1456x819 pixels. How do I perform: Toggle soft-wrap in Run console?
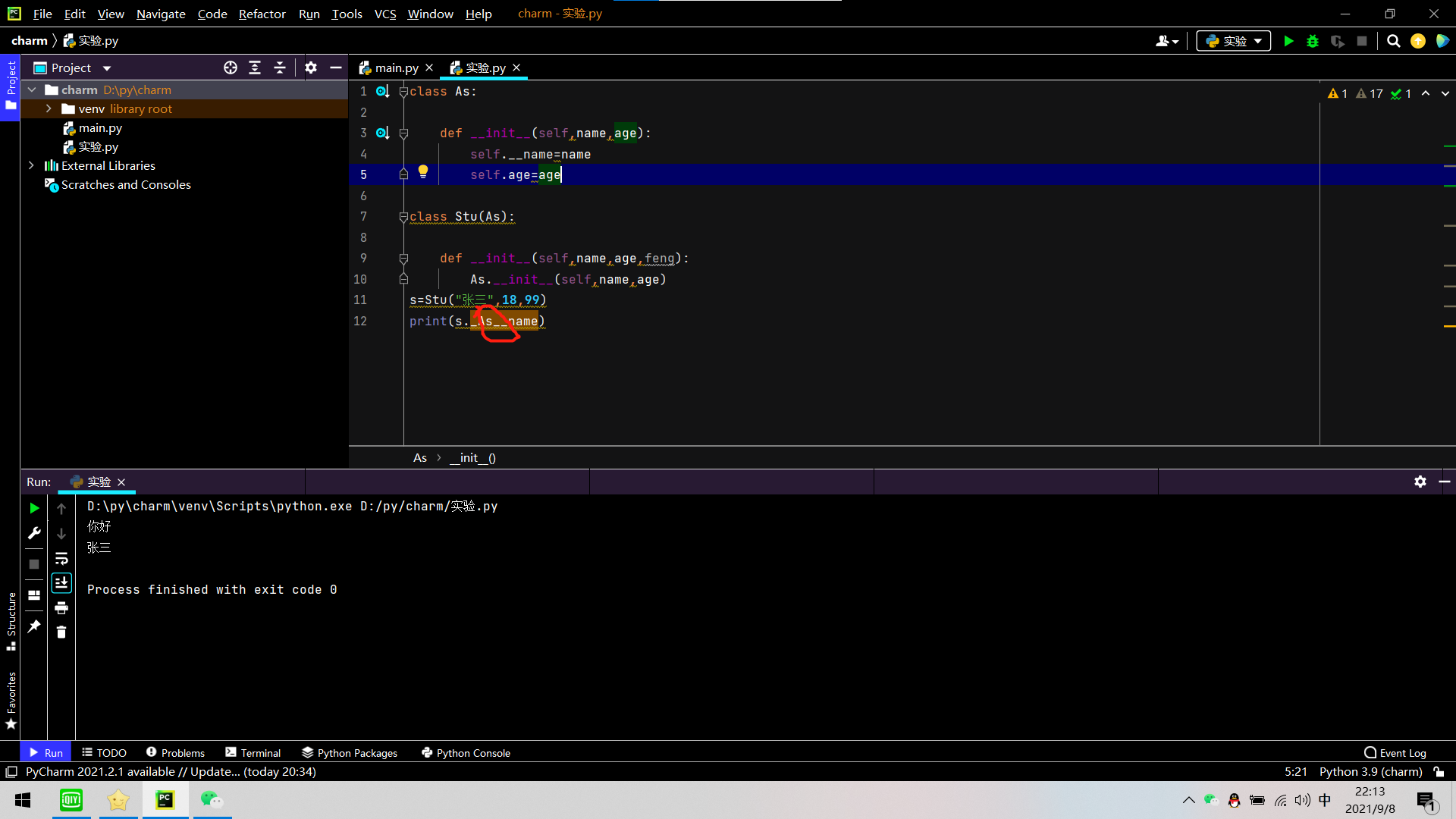point(61,559)
